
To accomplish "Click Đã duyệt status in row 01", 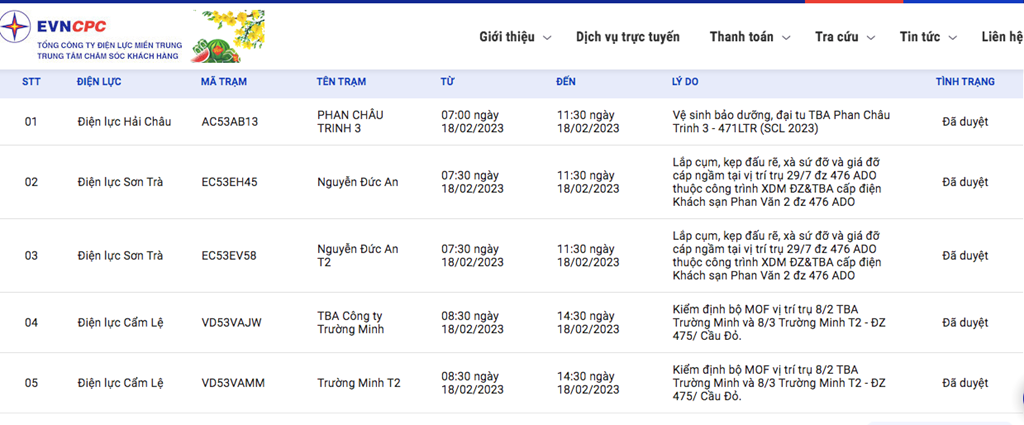I will pyautogui.click(x=965, y=121).
